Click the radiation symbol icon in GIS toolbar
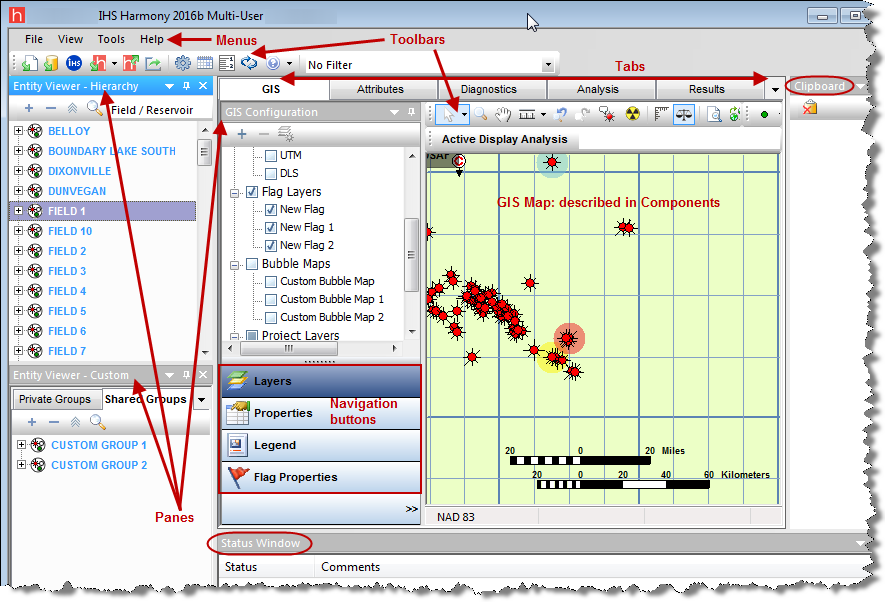This screenshot has height=602, width=885. (632, 114)
